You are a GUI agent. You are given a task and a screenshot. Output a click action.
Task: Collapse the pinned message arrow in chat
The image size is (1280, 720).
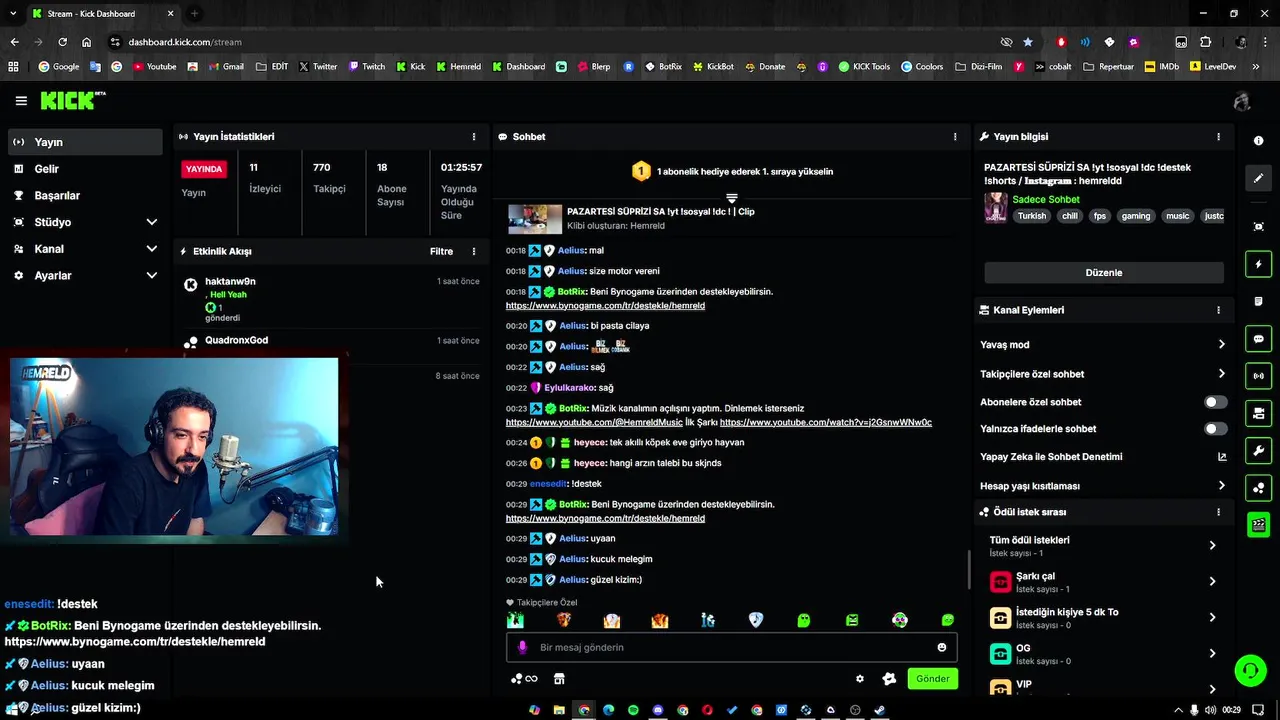point(732,199)
